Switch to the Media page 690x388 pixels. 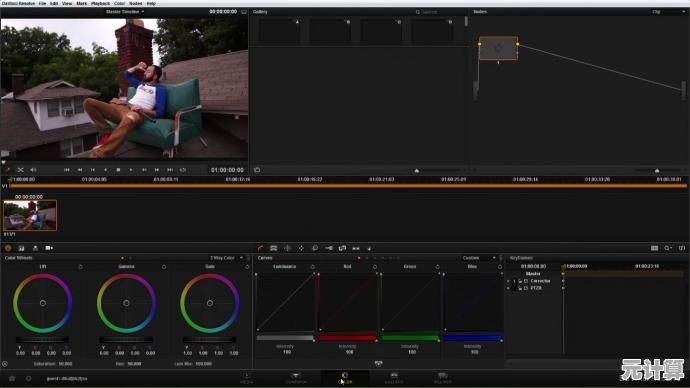[246, 378]
